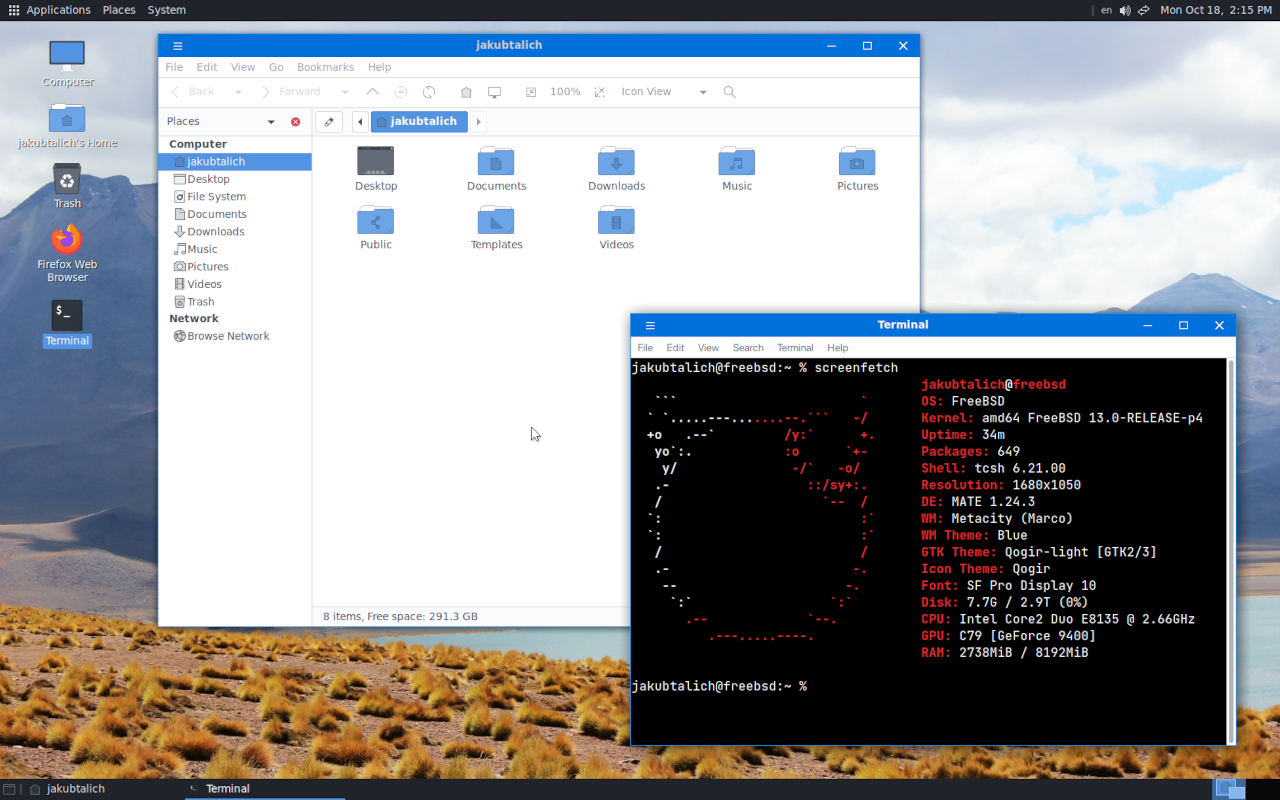The image size is (1280, 800).
Task: Open the Places sidebar selector dropdown
Action: (x=221, y=122)
